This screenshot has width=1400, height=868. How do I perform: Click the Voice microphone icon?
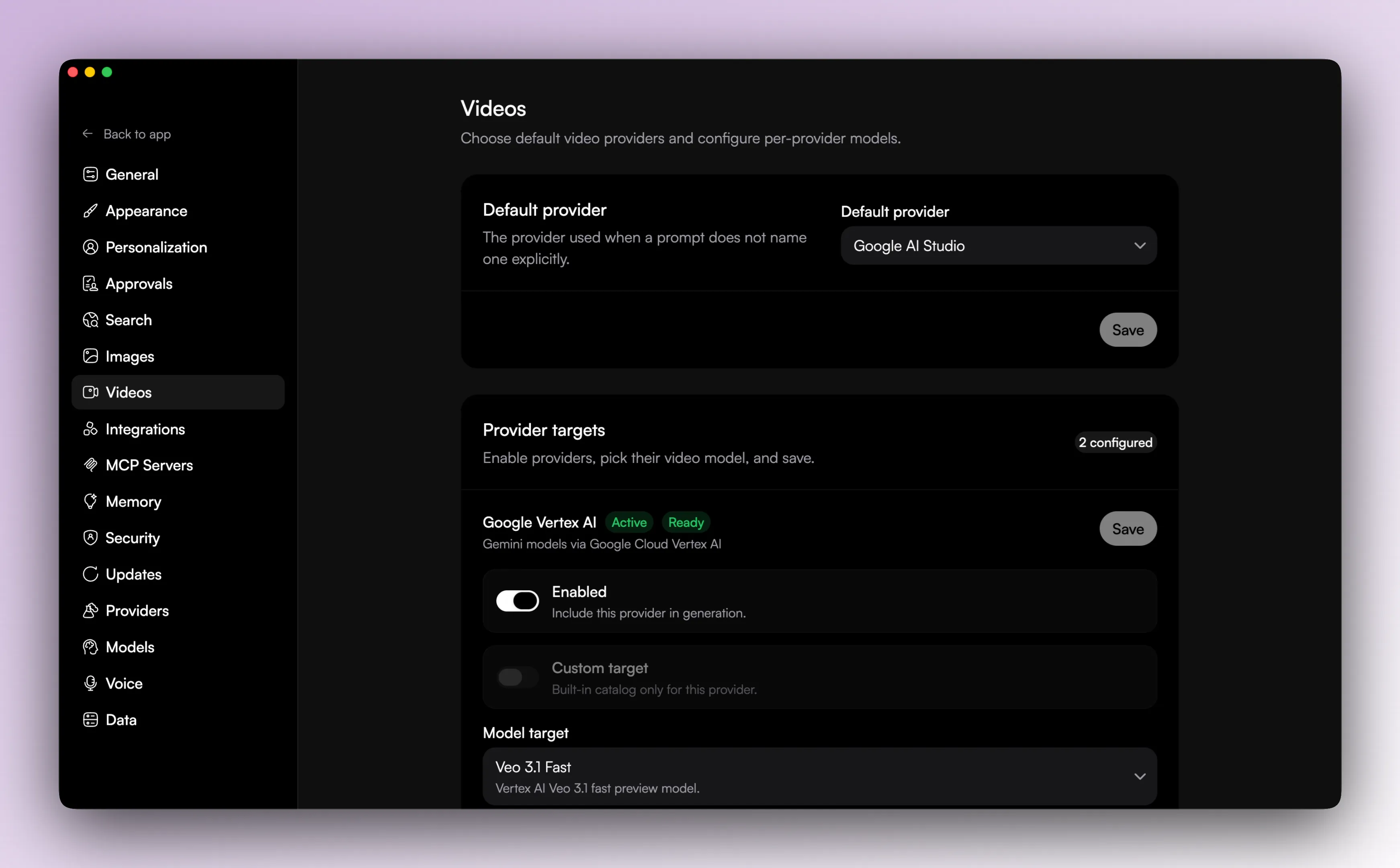(x=91, y=683)
